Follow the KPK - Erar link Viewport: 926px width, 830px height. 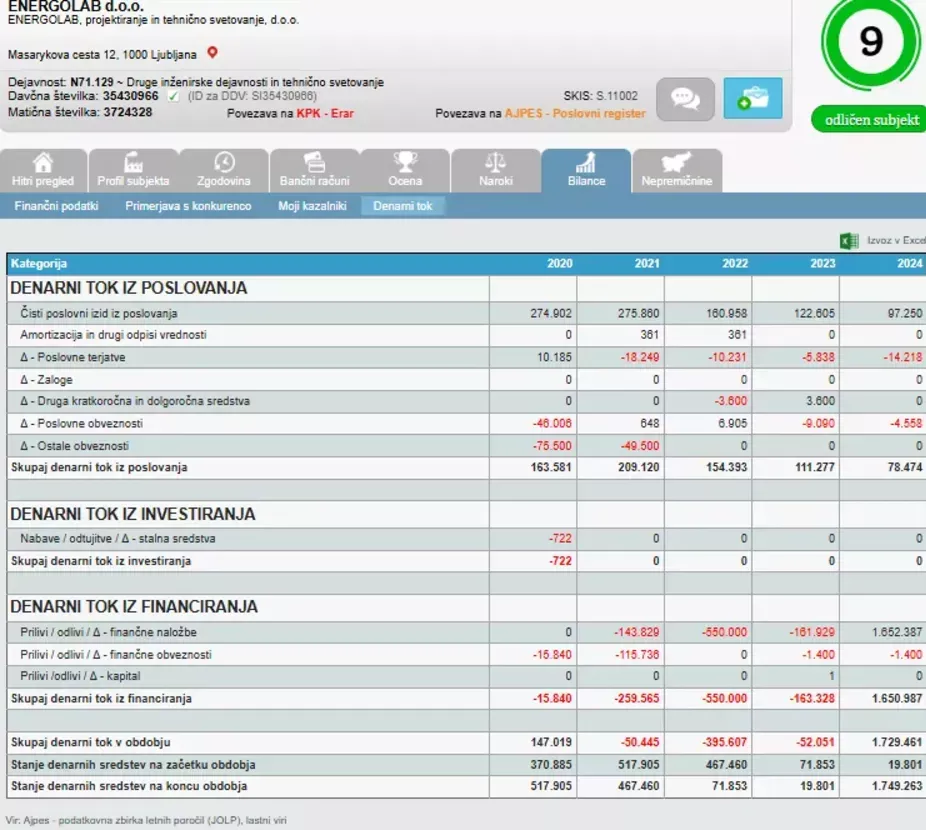325,113
